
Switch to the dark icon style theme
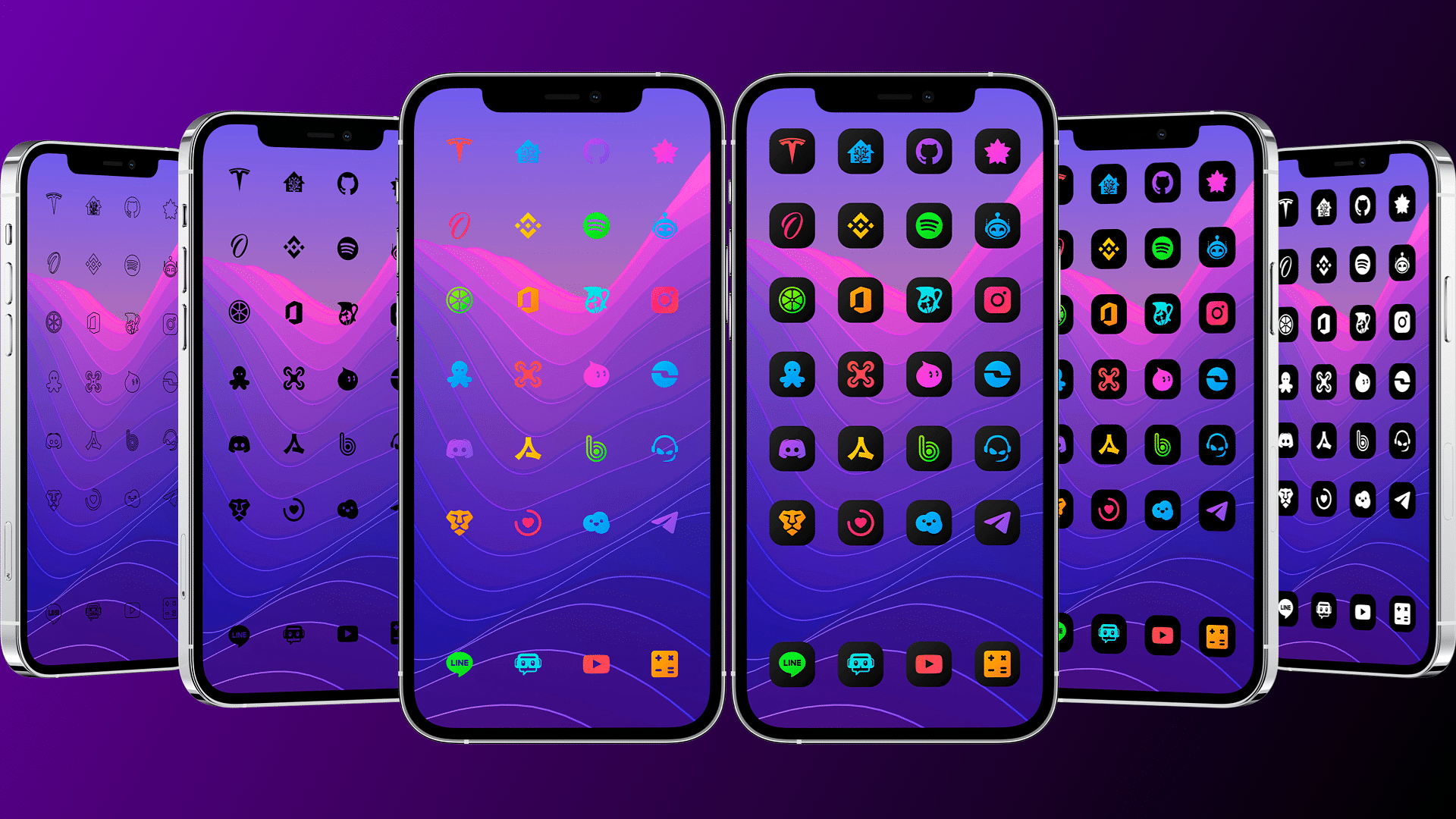[895, 400]
